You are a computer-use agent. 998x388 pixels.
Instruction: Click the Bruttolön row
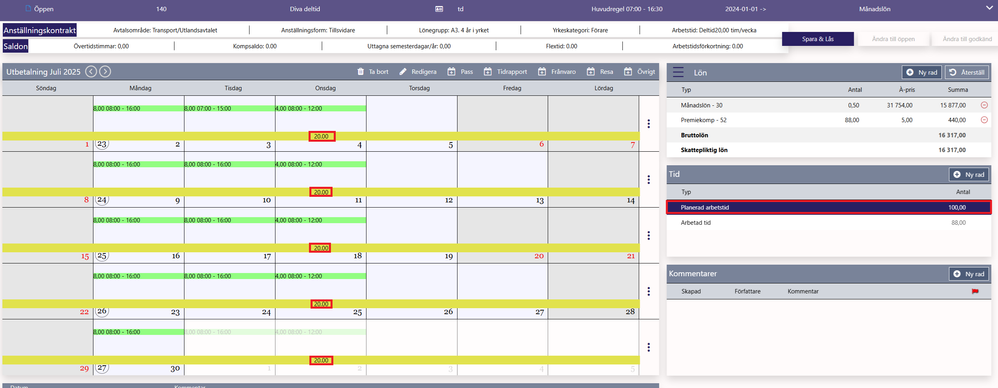(829, 135)
